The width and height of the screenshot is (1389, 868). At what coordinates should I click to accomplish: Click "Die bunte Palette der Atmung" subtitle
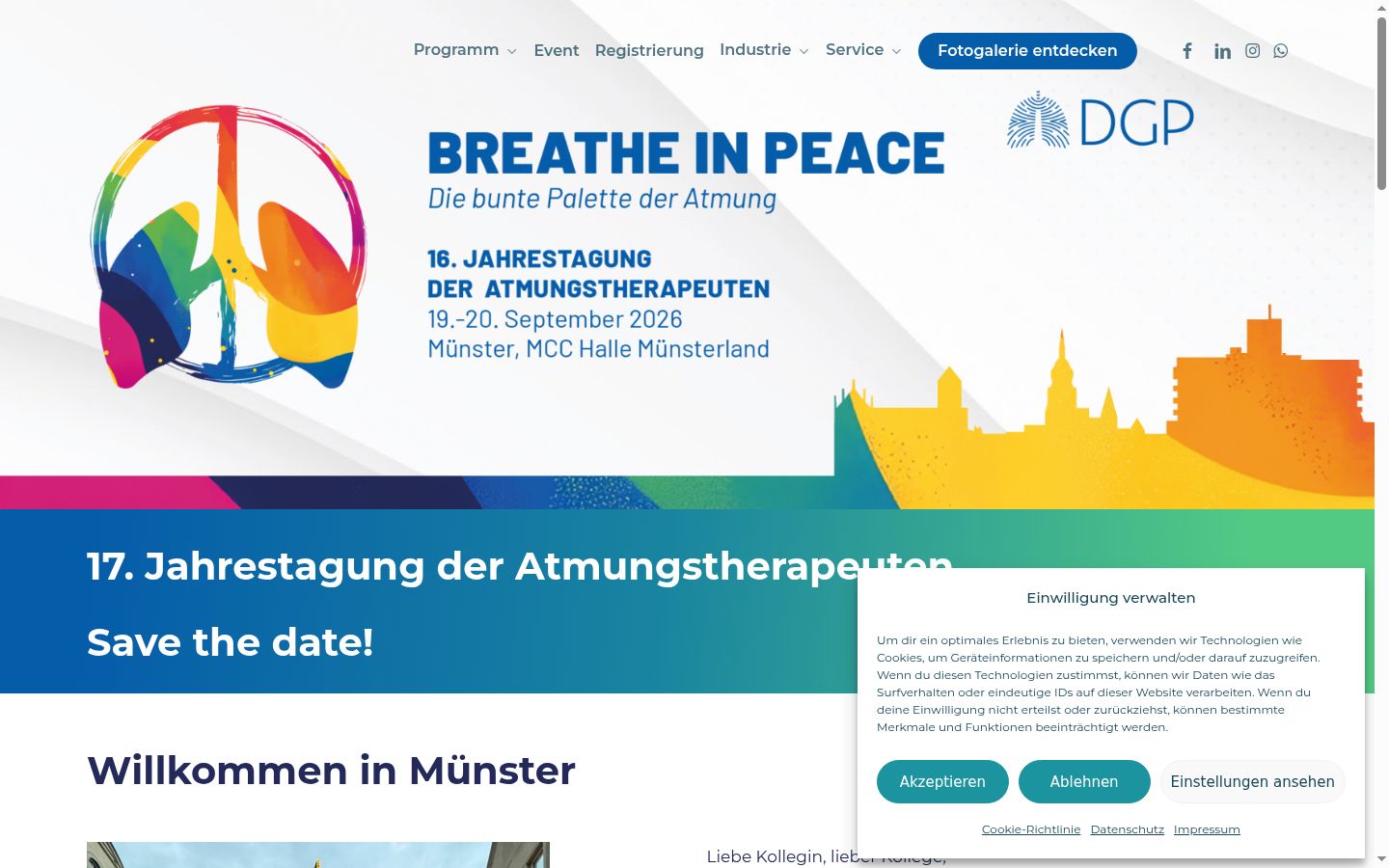coord(602,200)
